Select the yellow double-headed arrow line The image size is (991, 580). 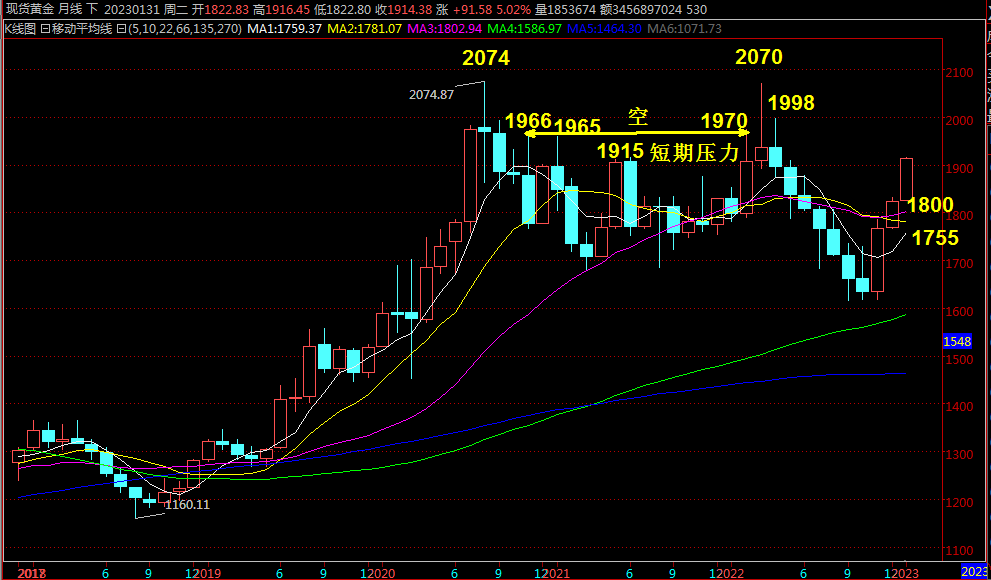(x=637, y=132)
